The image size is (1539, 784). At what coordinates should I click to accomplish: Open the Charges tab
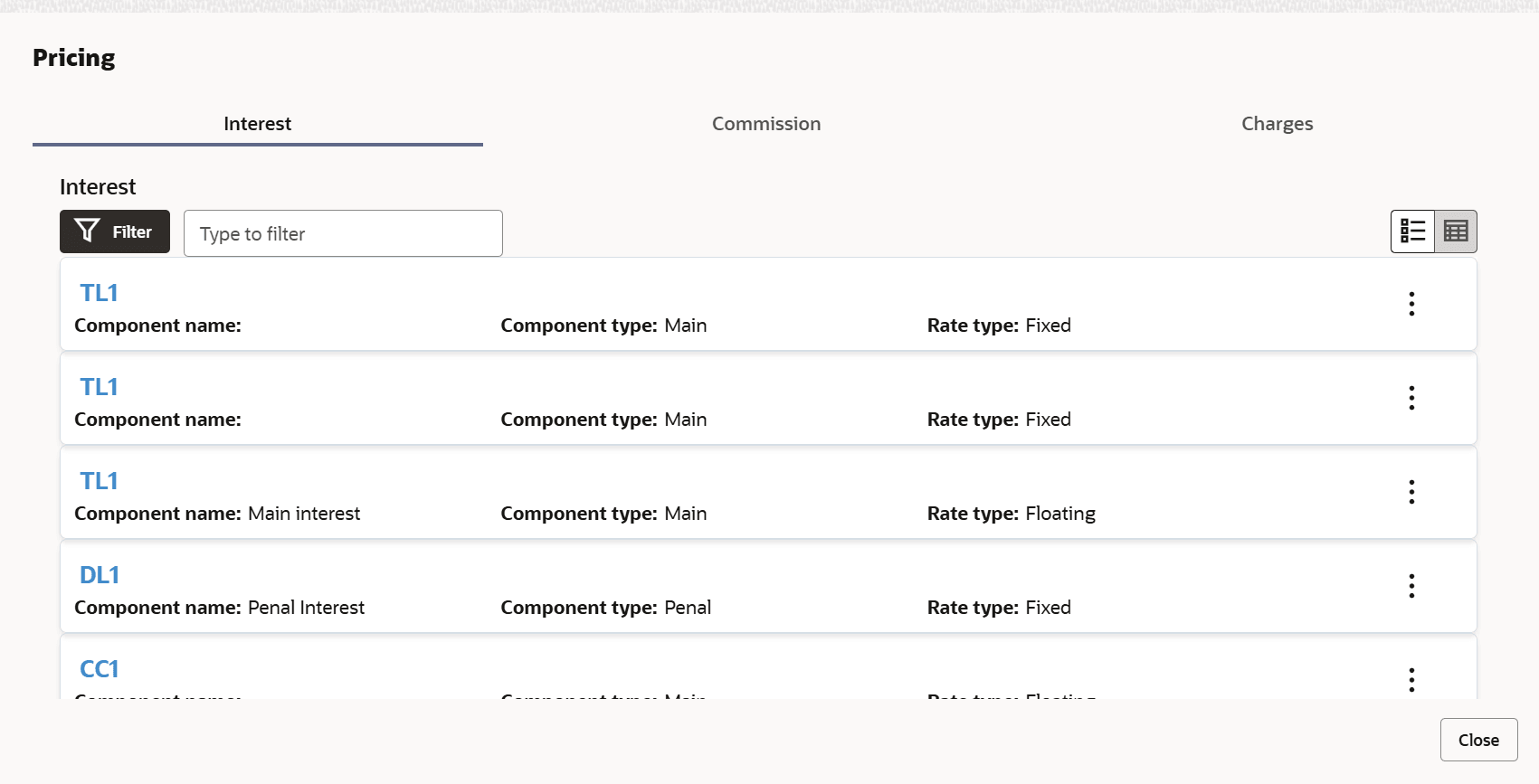(x=1277, y=124)
